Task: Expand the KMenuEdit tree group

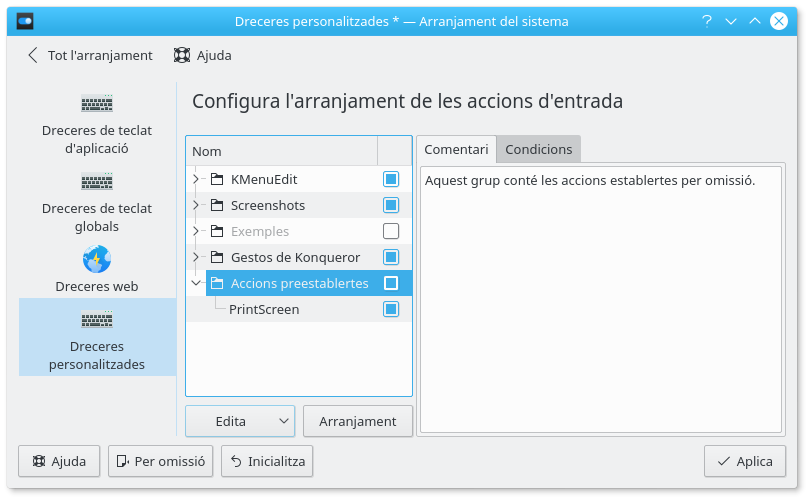Action: (196, 180)
